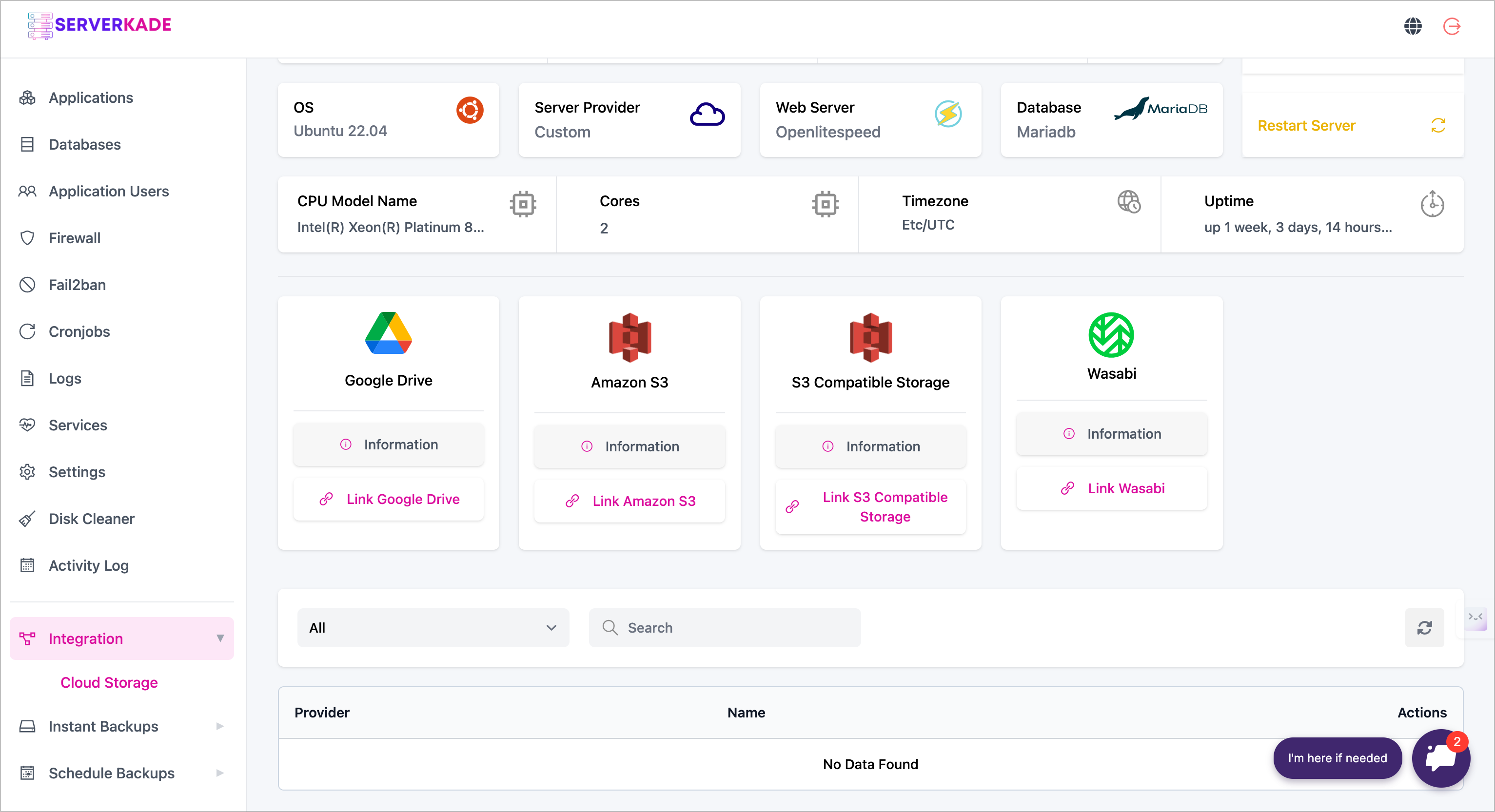
Task: Click the 'Etc/UTC' timezone value
Action: pos(928,225)
